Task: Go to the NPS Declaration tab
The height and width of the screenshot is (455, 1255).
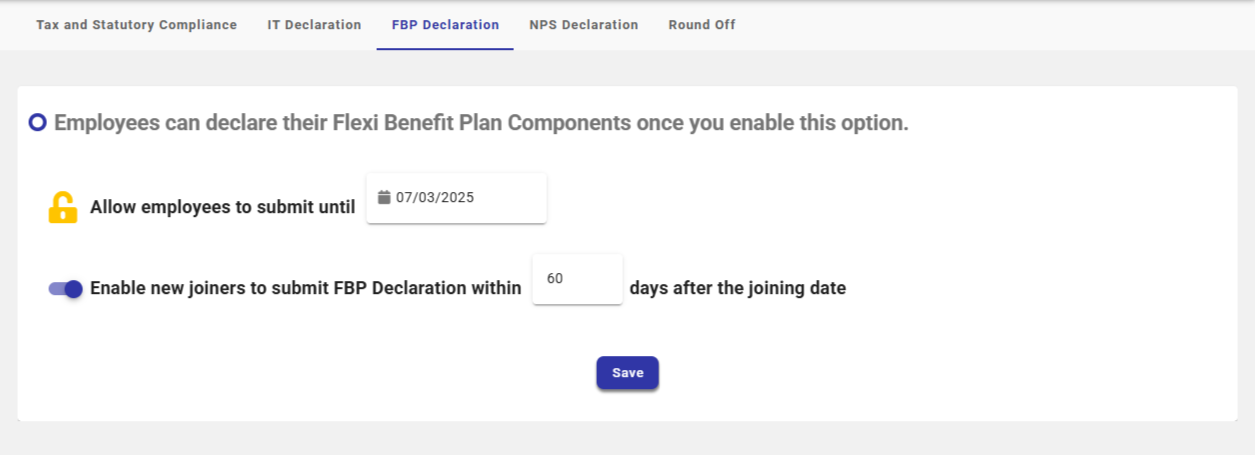Action: click(x=583, y=25)
